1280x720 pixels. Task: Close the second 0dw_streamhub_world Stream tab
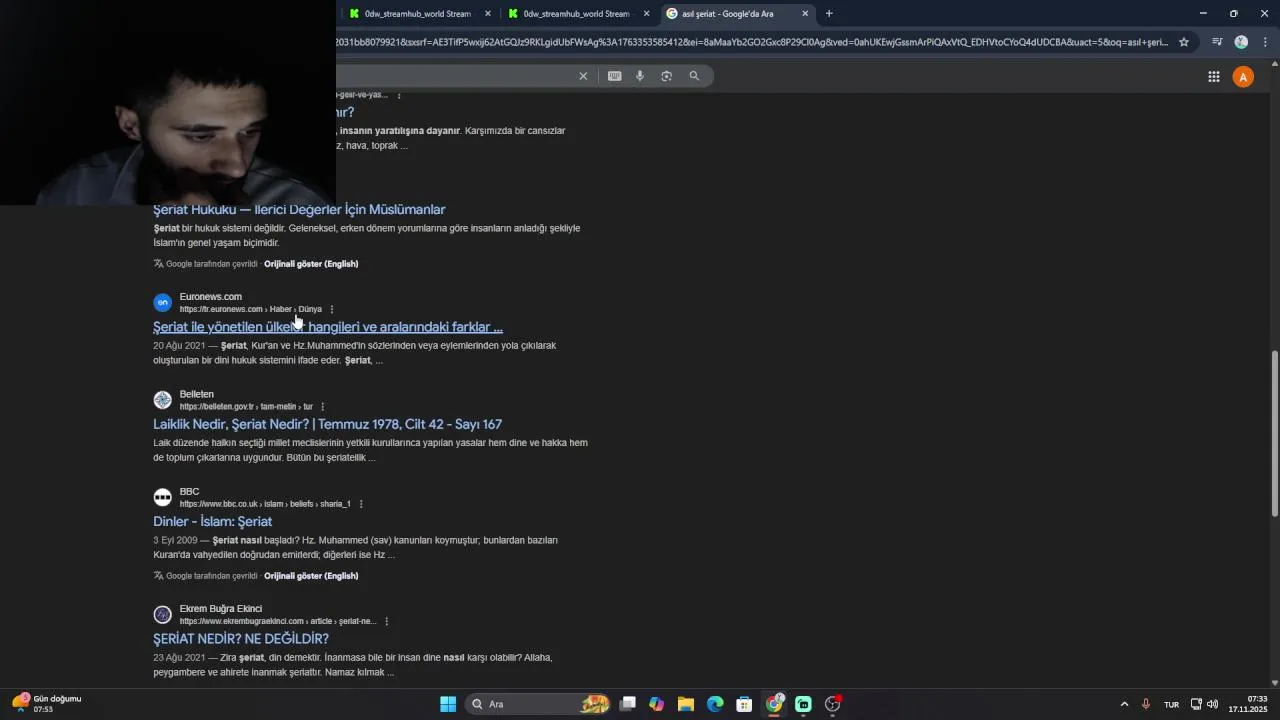click(x=646, y=14)
